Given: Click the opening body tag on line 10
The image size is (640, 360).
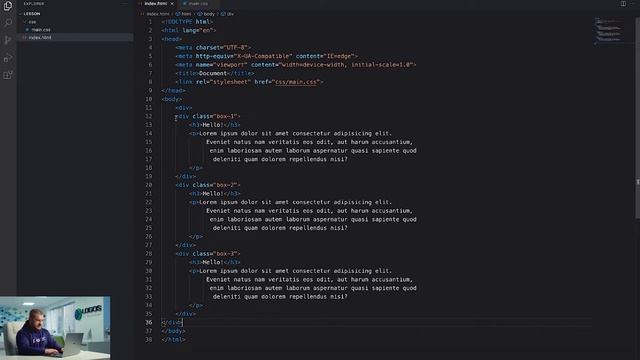Looking at the screenshot, I should [x=172, y=99].
